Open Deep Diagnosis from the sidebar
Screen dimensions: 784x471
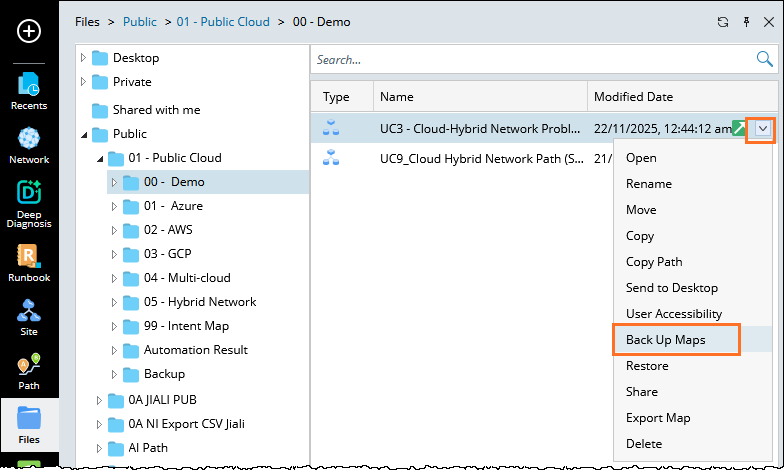[x=29, y=203]
